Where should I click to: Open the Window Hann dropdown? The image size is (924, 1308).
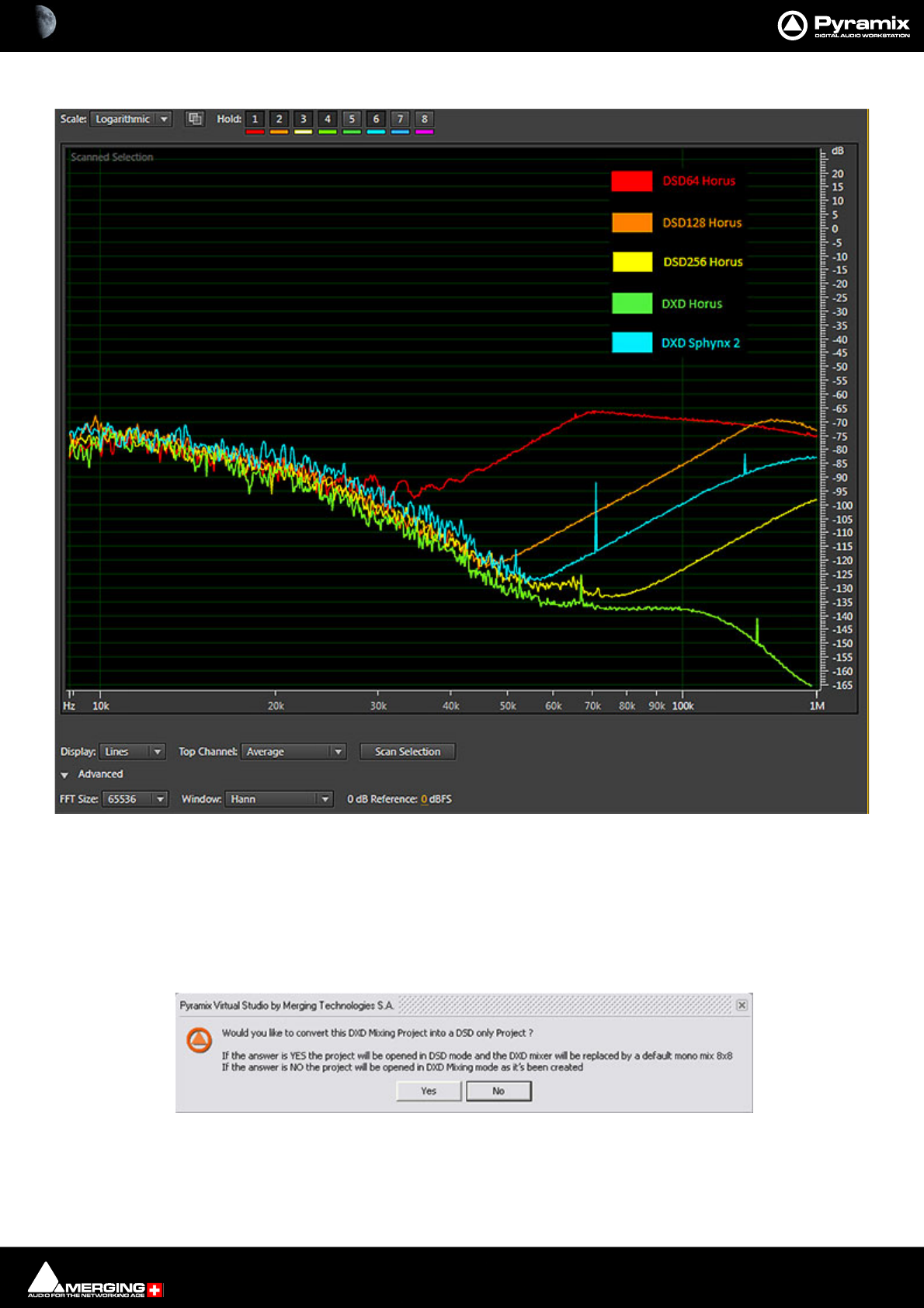[280, 798]
